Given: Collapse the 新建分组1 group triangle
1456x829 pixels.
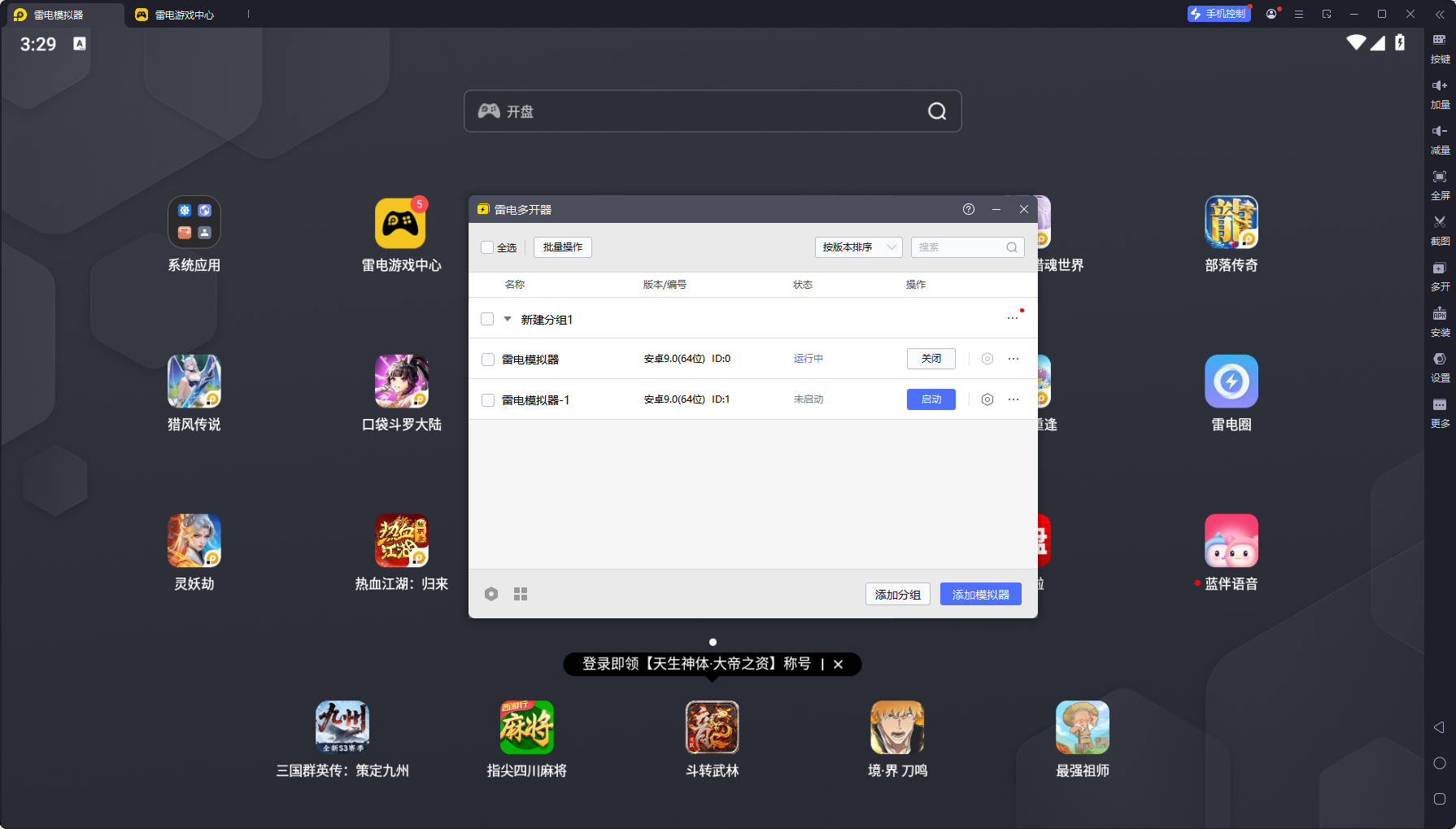Looking at the screenshot, I should tap(508, 319).
